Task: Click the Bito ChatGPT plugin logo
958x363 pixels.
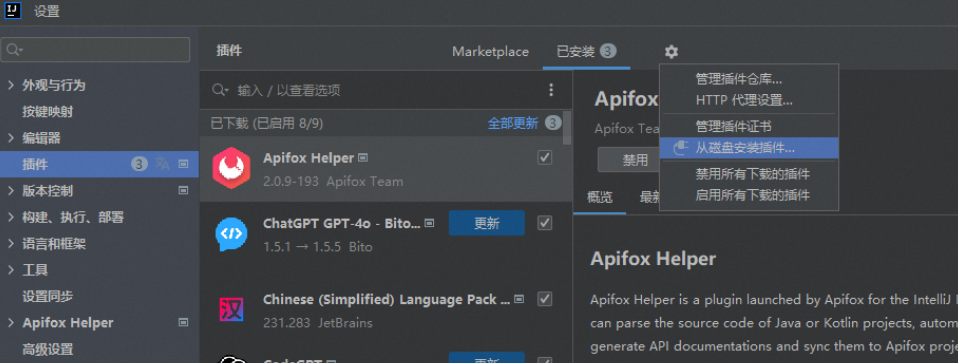Action: point(231,233)
